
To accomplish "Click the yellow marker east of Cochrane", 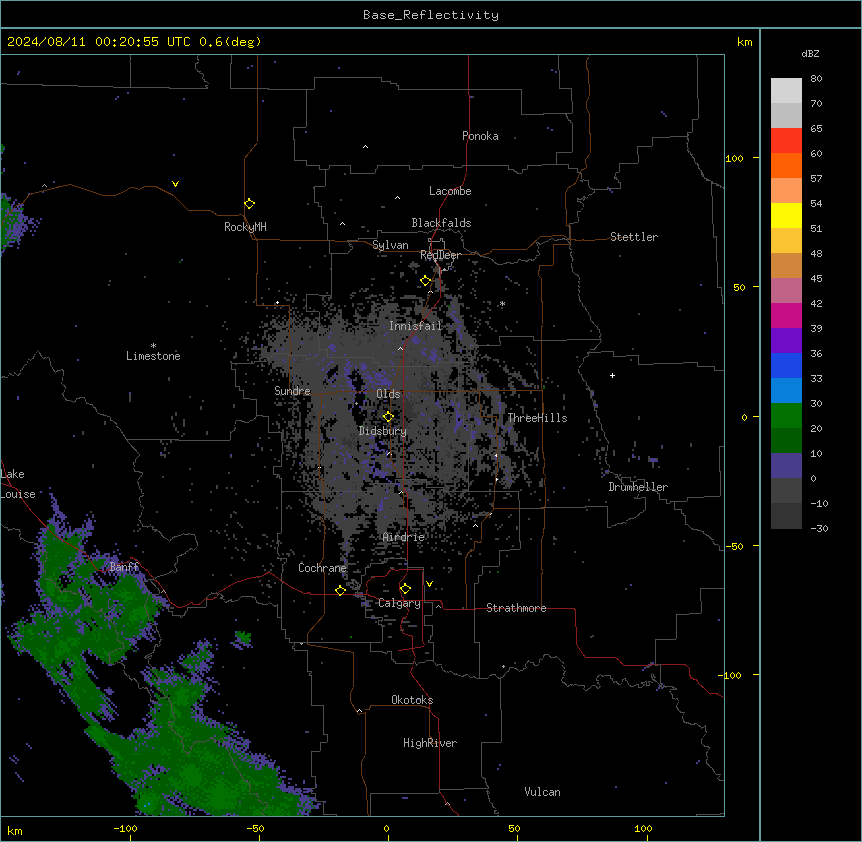I will pyautogui.click(x=340, y=590).
